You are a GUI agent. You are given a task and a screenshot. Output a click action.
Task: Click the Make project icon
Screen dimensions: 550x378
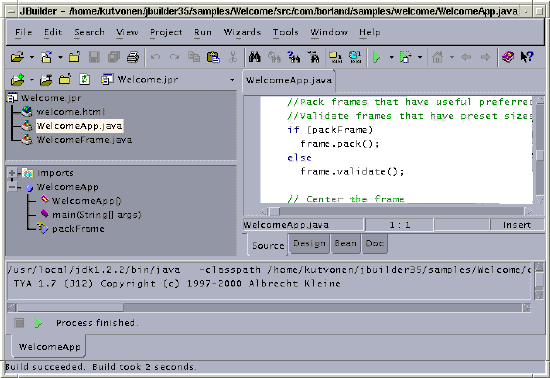(336, 57)
